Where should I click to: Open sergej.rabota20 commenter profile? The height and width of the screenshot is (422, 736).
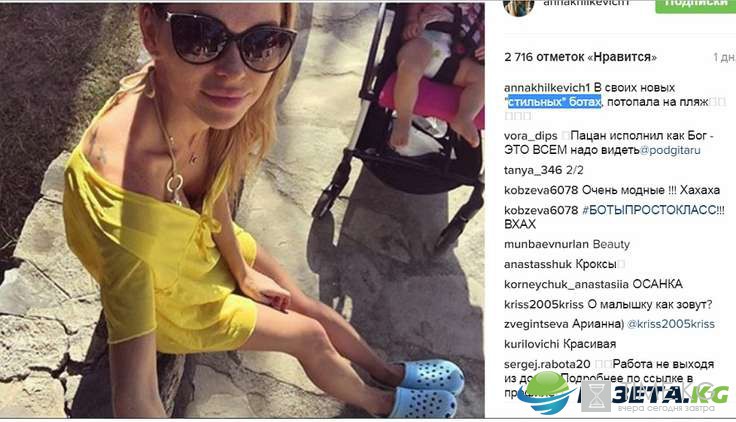pyautogui.click(x=547, y=365)
